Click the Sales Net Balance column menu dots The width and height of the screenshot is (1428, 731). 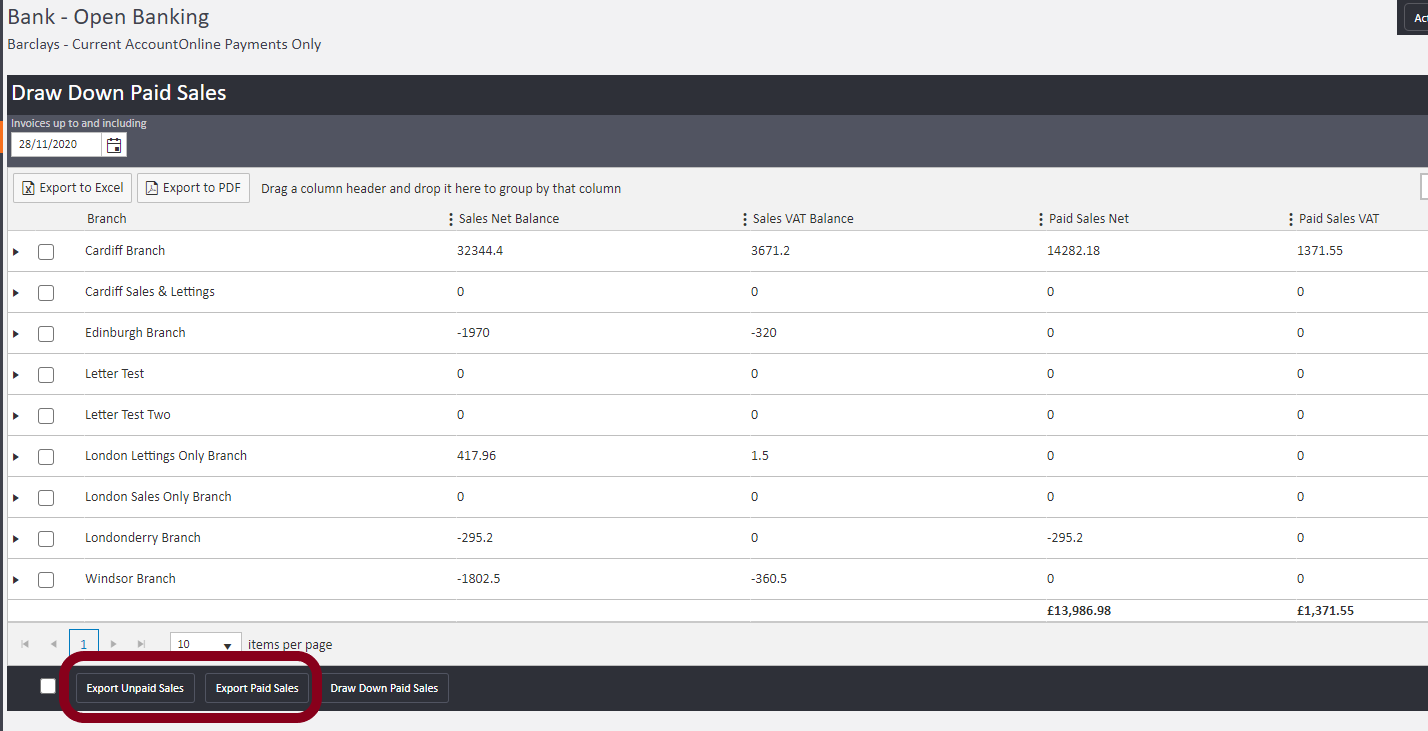(451, 219)
